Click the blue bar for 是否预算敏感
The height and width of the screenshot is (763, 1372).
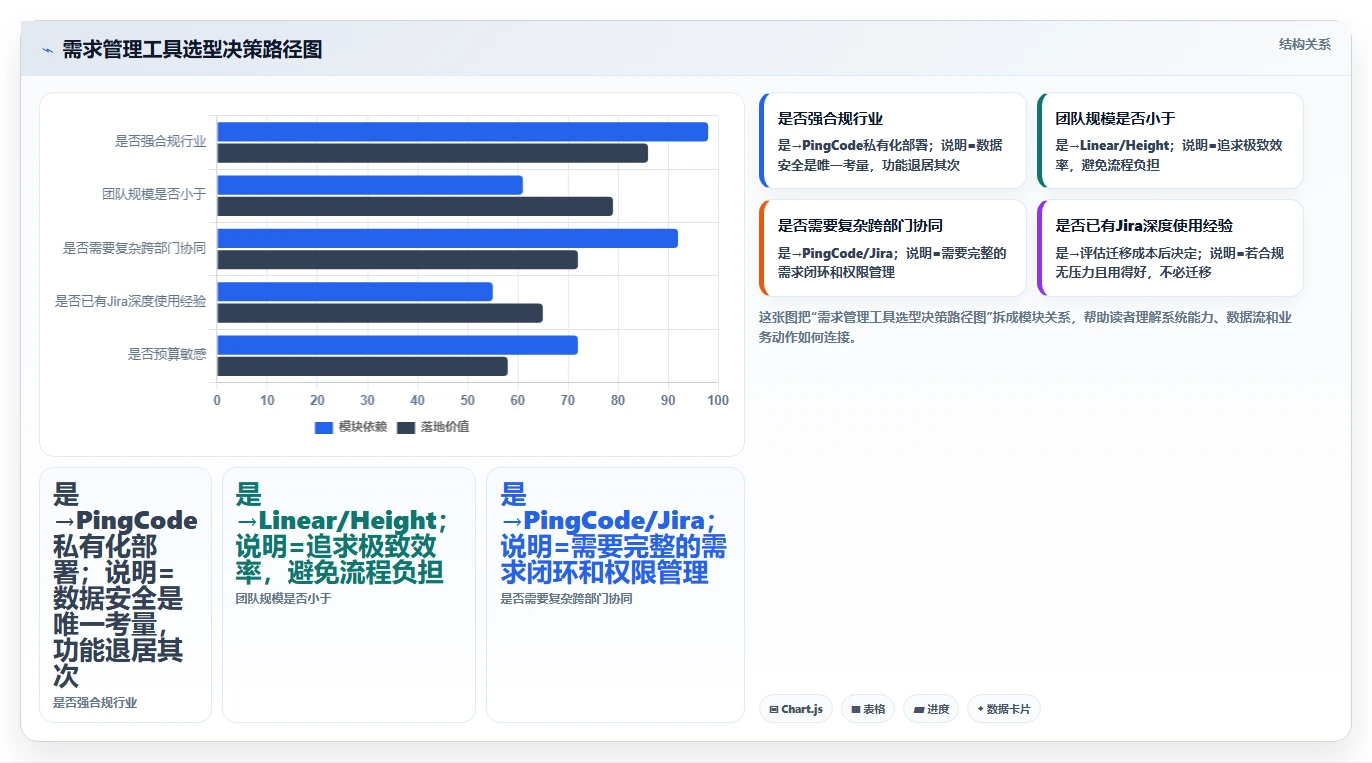click(x=397, y=345)
